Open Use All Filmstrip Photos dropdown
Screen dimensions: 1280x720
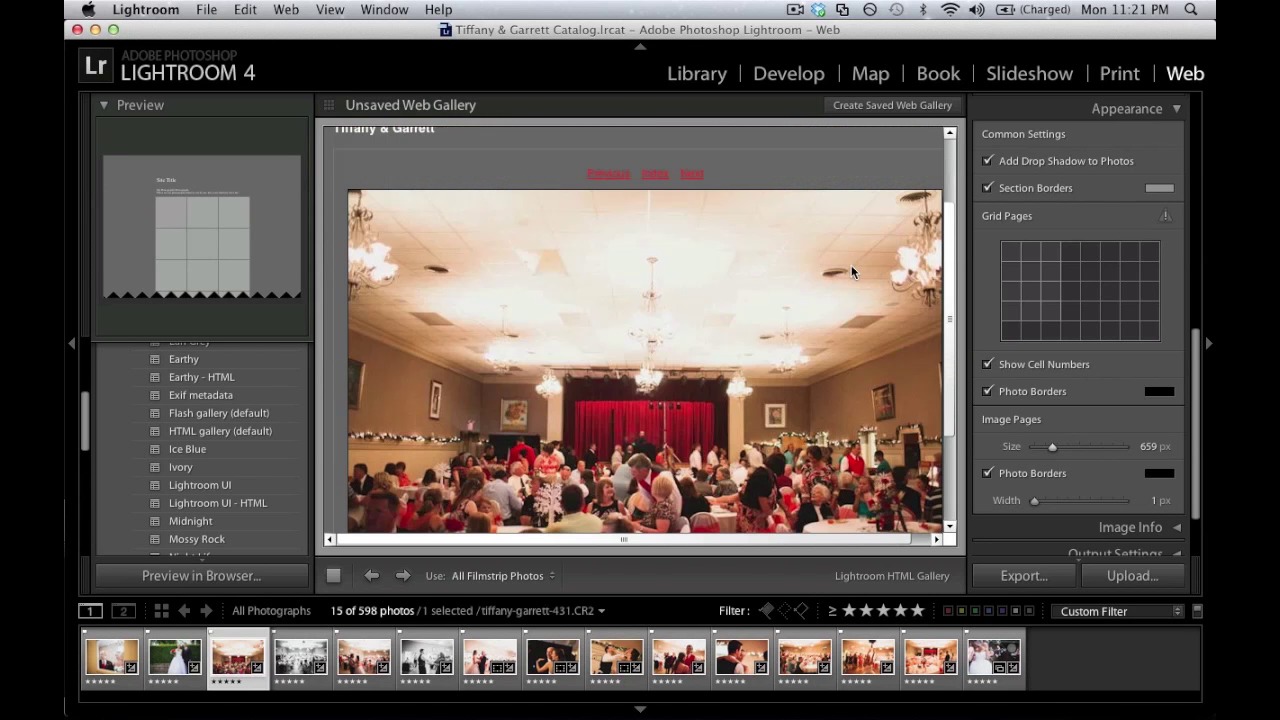503,576
